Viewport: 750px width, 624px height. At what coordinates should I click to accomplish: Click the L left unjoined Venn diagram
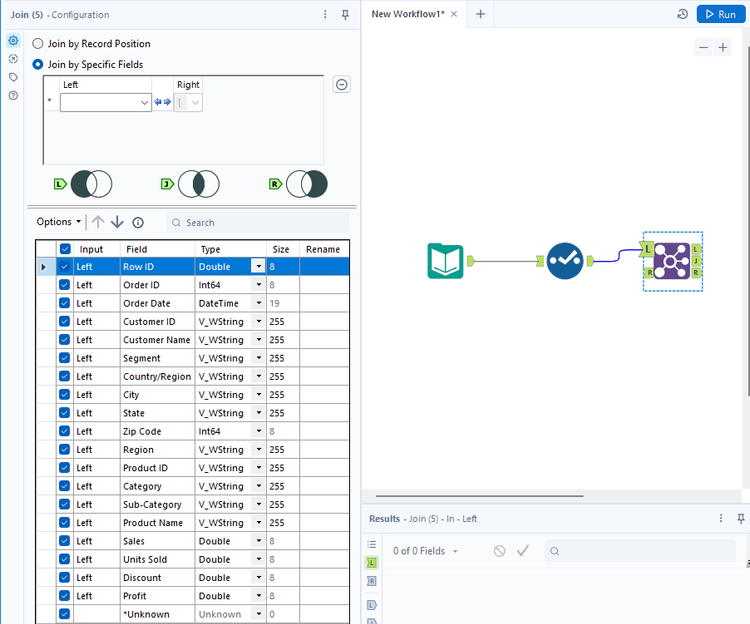91,184
